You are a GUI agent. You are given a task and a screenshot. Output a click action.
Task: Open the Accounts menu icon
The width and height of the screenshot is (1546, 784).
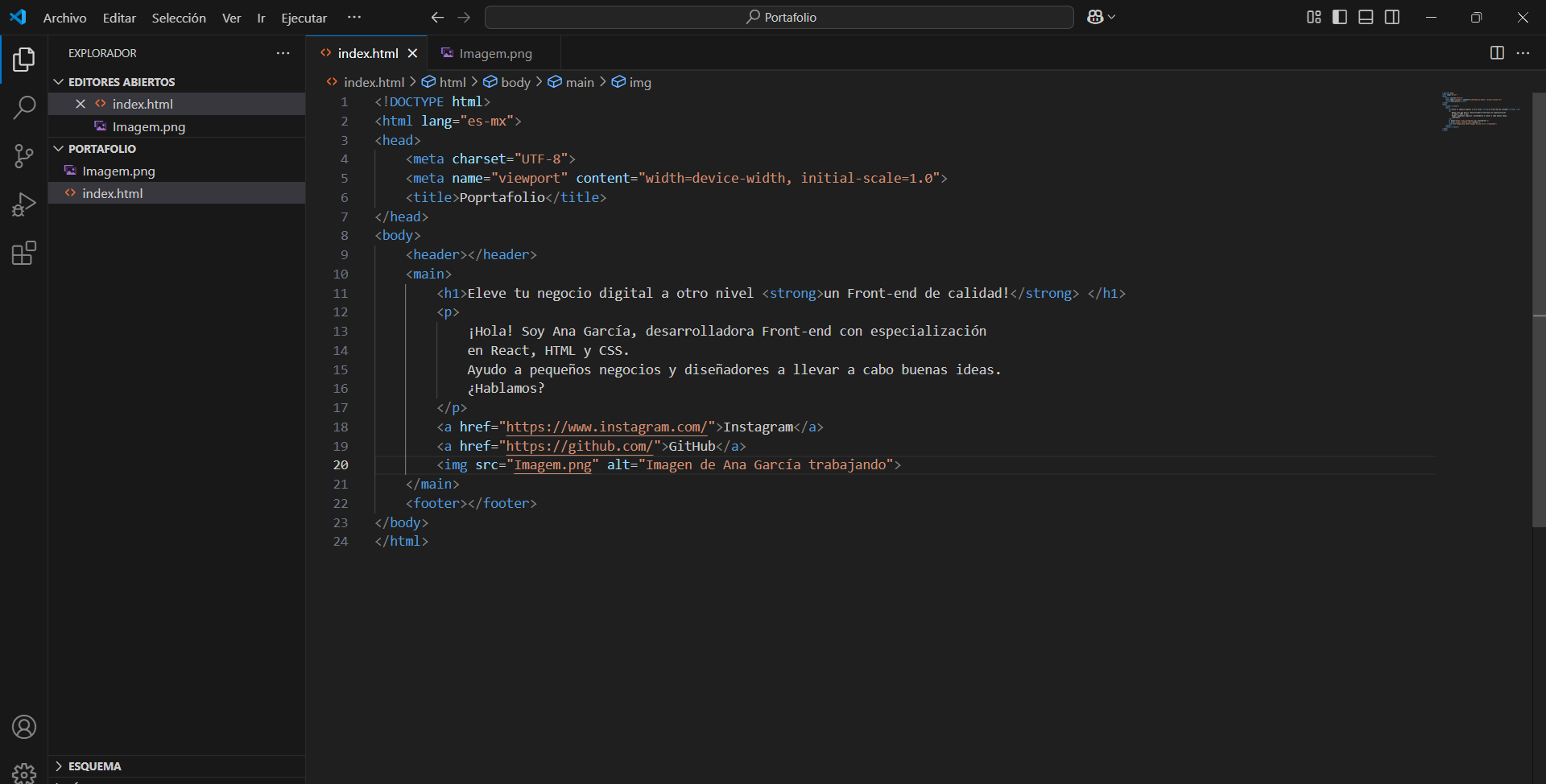(24, 727)
